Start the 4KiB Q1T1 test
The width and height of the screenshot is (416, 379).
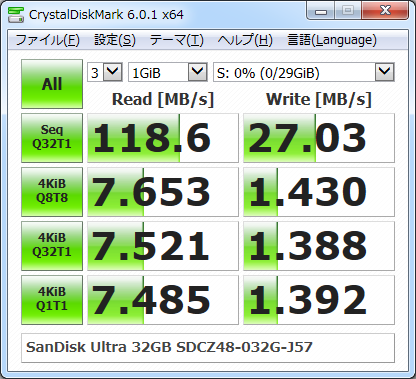tap(52, 300)
